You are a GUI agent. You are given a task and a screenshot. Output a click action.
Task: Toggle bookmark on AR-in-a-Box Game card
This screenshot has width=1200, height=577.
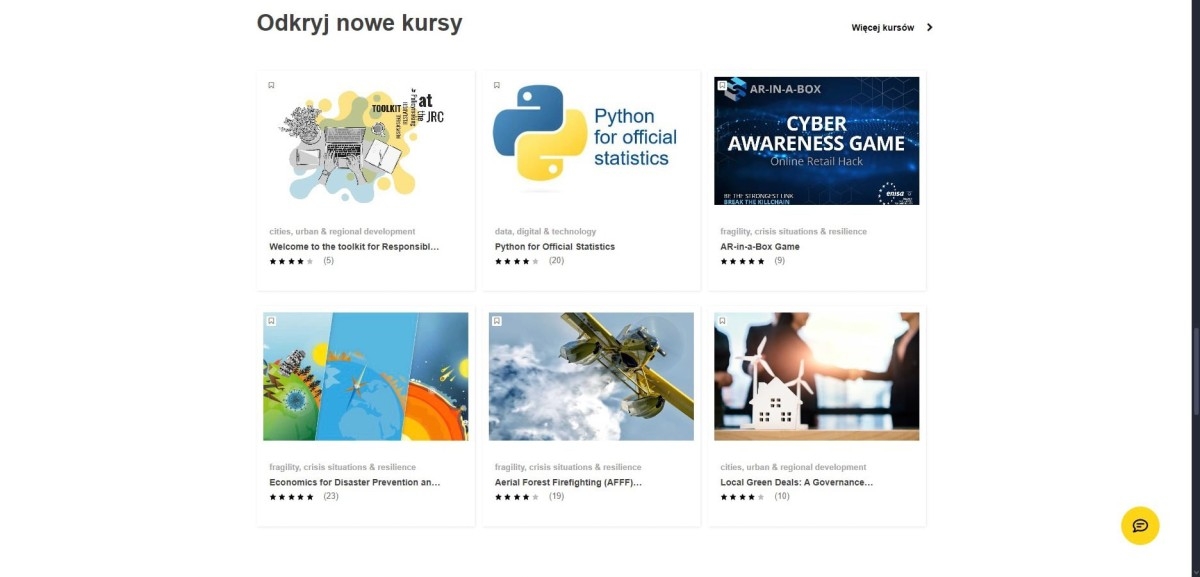(x=723, y=86)
